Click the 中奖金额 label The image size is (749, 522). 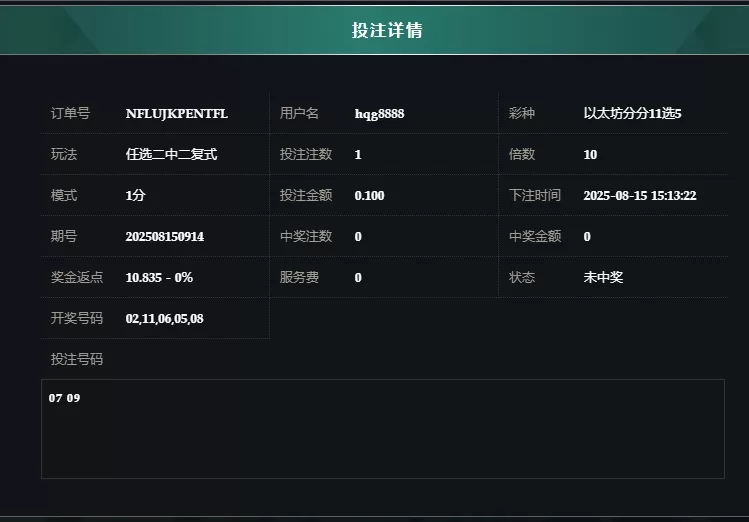(535, 236)
